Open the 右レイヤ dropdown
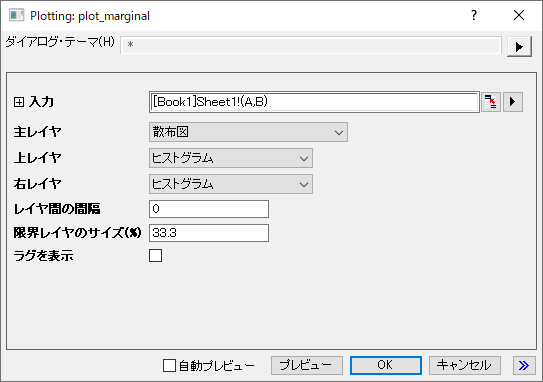The height and width of the screenshot is (382, 543). [x=231, y=184]
